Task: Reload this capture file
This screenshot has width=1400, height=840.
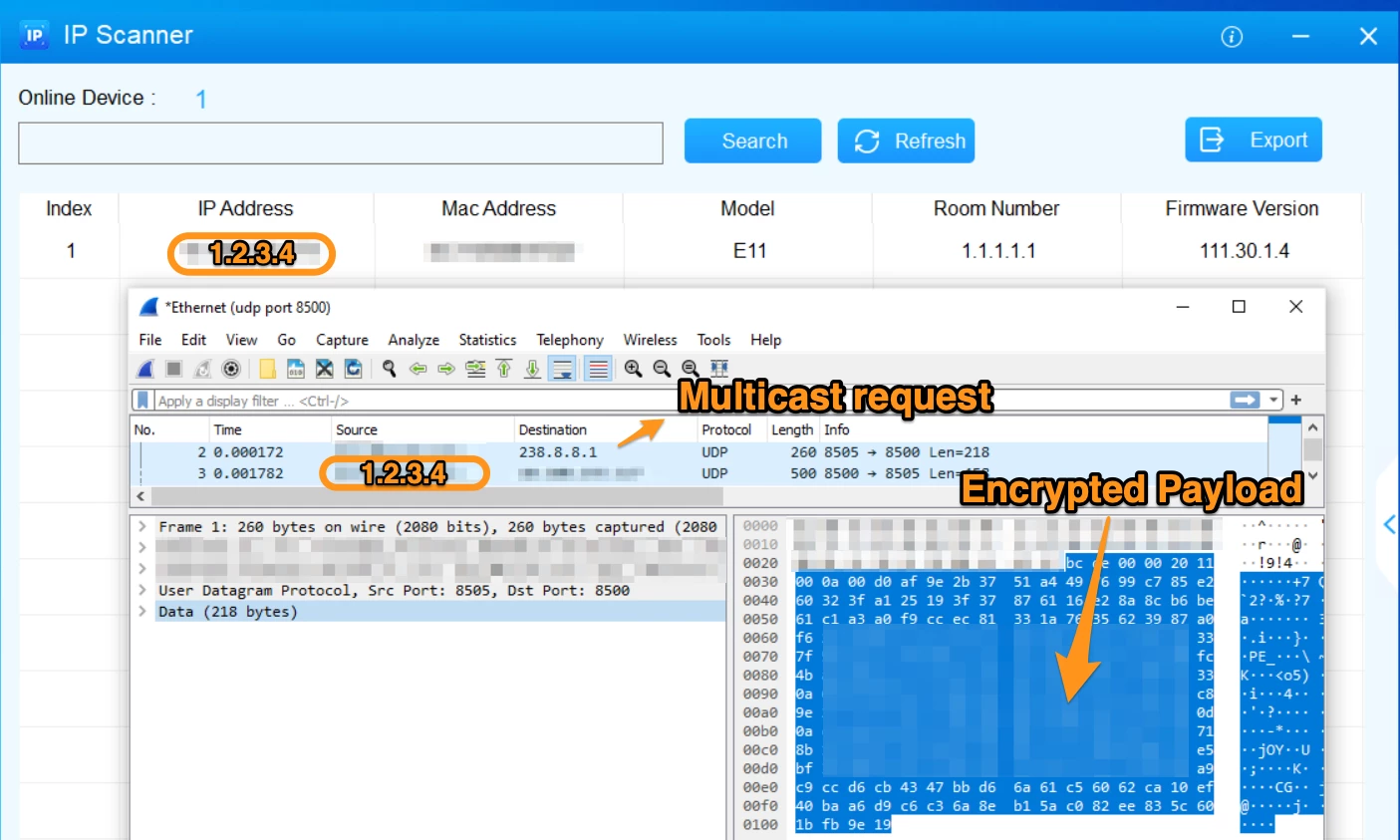Action: [353, 368]
